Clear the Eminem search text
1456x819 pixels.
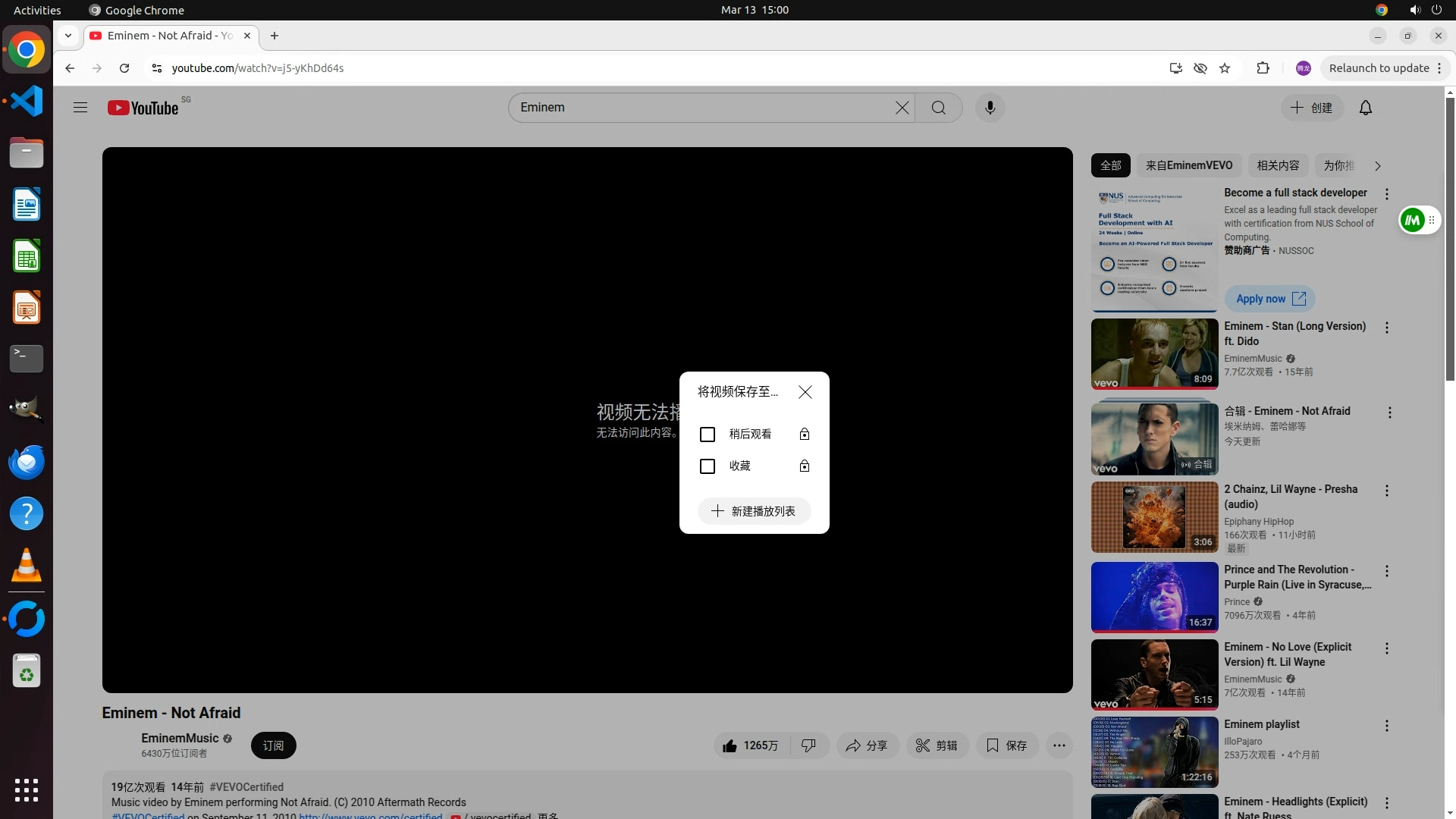(902, 108)
